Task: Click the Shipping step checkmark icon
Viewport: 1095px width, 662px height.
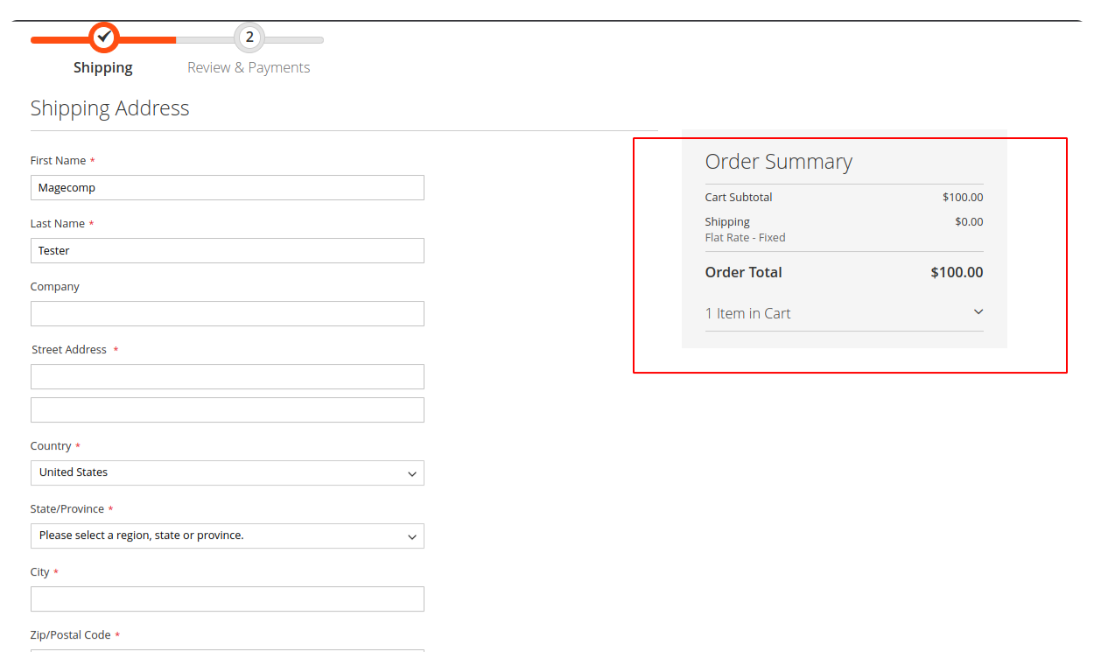Action: [103, 38]
